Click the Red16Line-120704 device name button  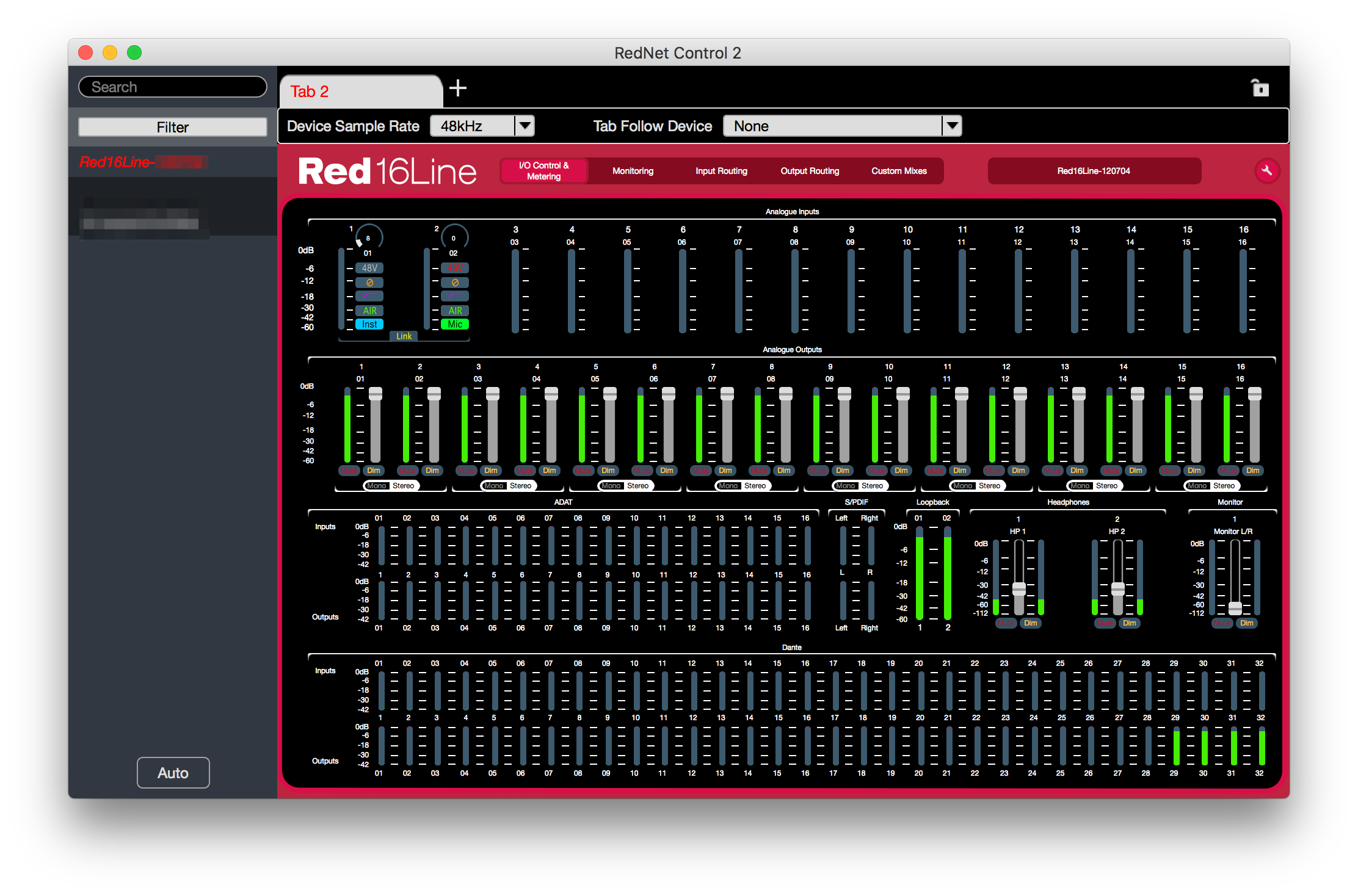pos(1094,171)
